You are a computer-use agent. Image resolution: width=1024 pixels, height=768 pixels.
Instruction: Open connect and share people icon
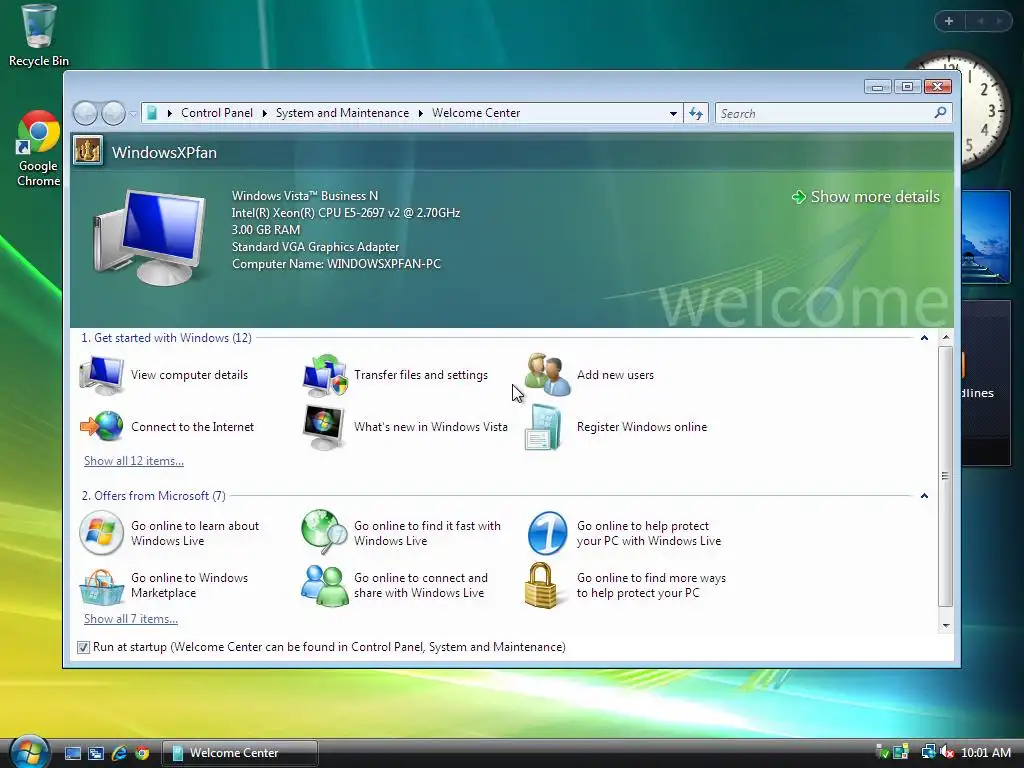click(x=325, y=586)
